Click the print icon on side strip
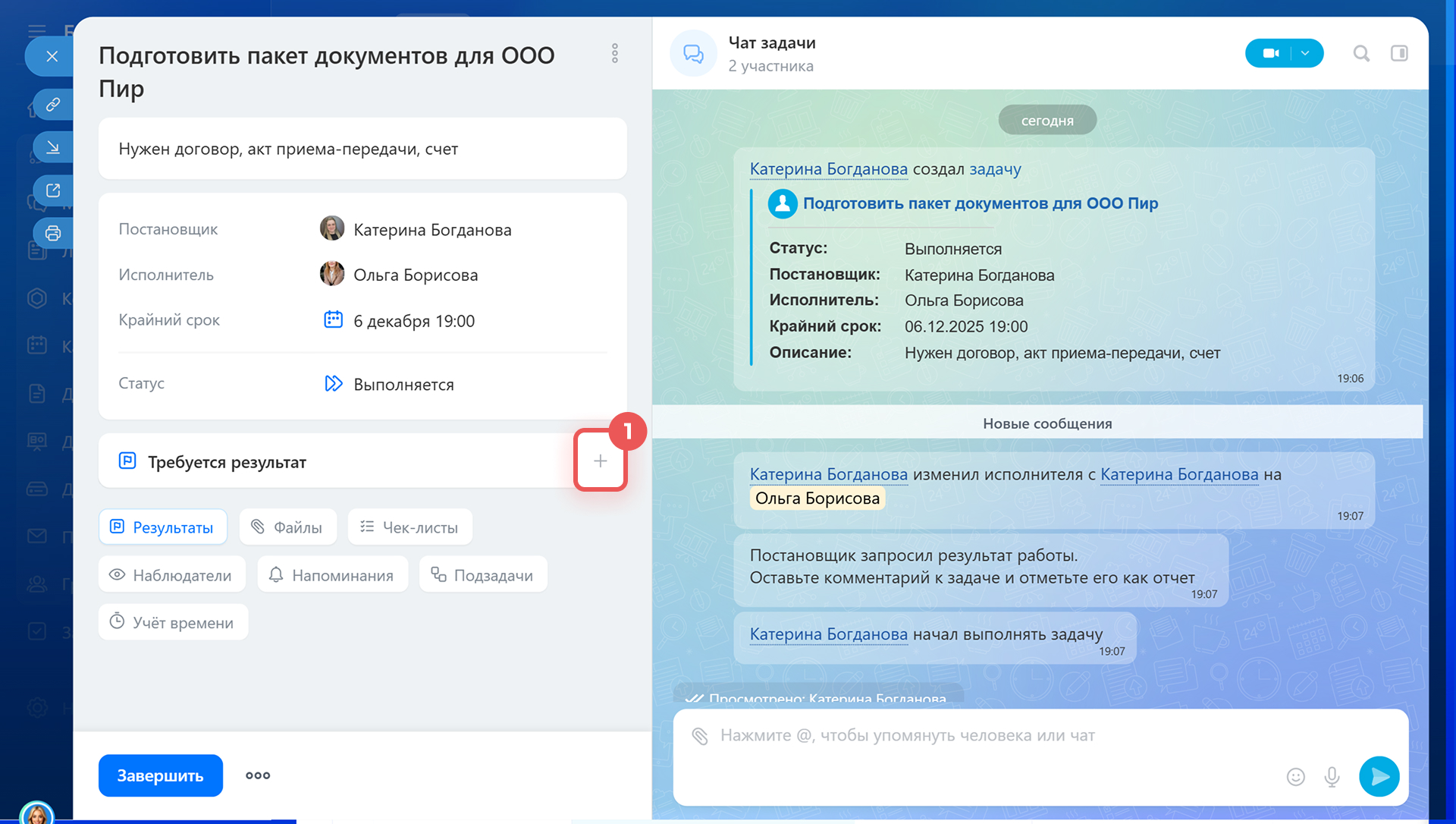This screenshot has width=1456, height=824. [x=52, y=233]
